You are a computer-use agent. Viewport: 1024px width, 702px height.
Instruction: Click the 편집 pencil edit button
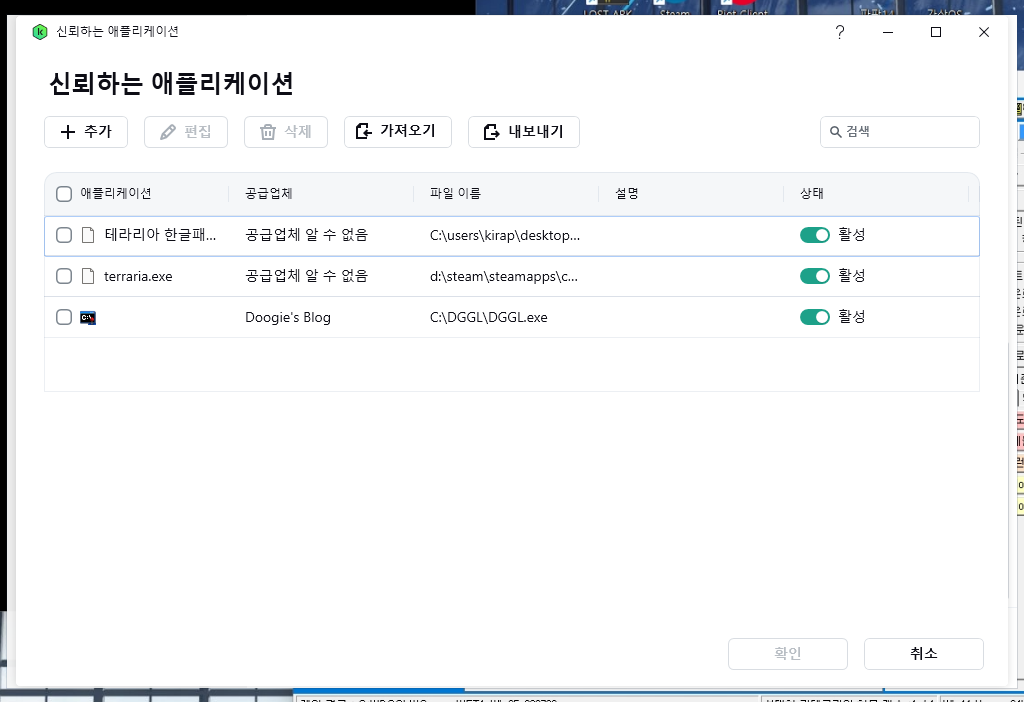tap(185, 132)
